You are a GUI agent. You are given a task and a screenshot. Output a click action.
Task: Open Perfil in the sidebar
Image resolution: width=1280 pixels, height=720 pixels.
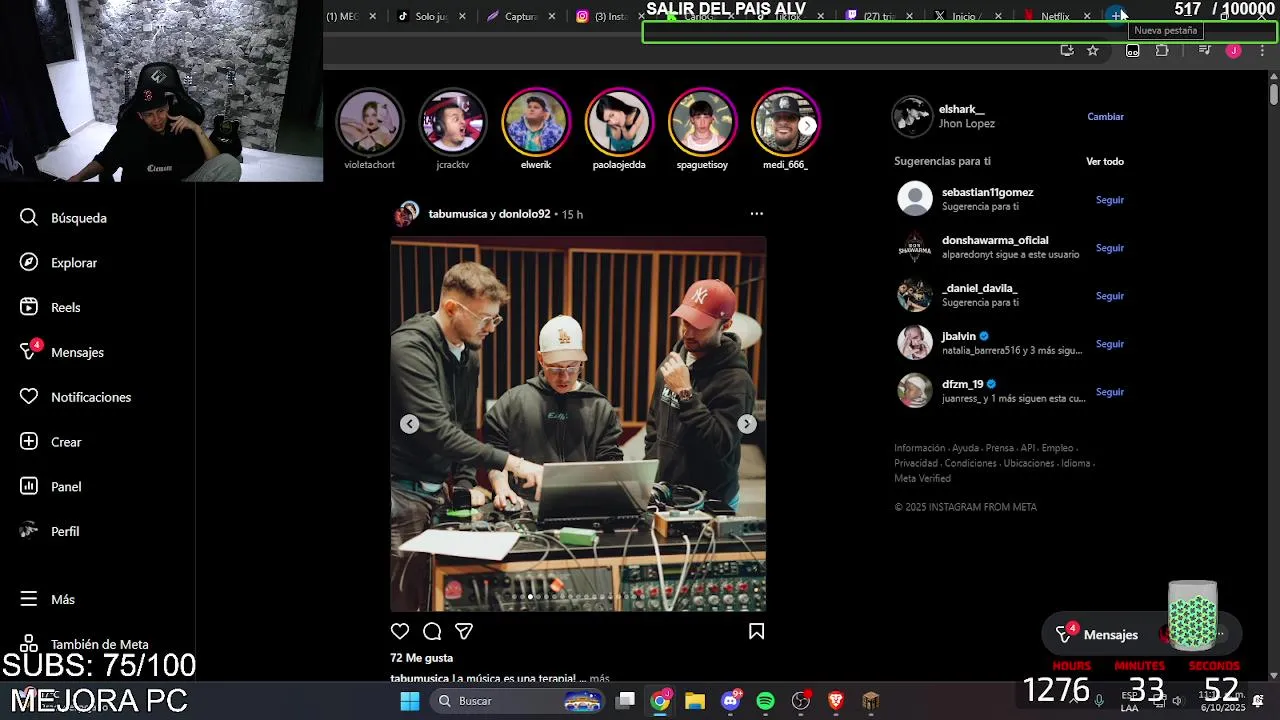pyautogui.click(x=51, y=531)
